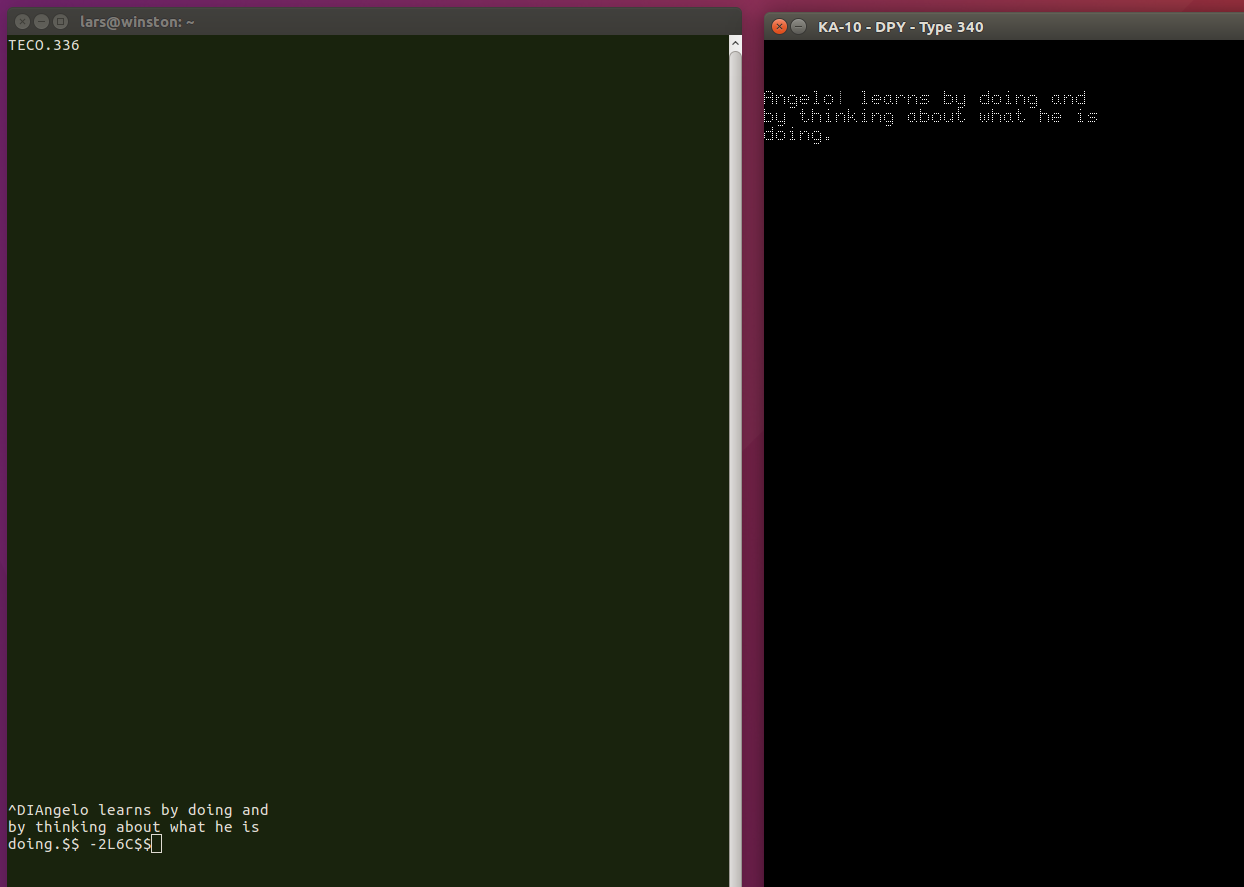Maximize the lars@winston terminal window

tap(60, 21)
